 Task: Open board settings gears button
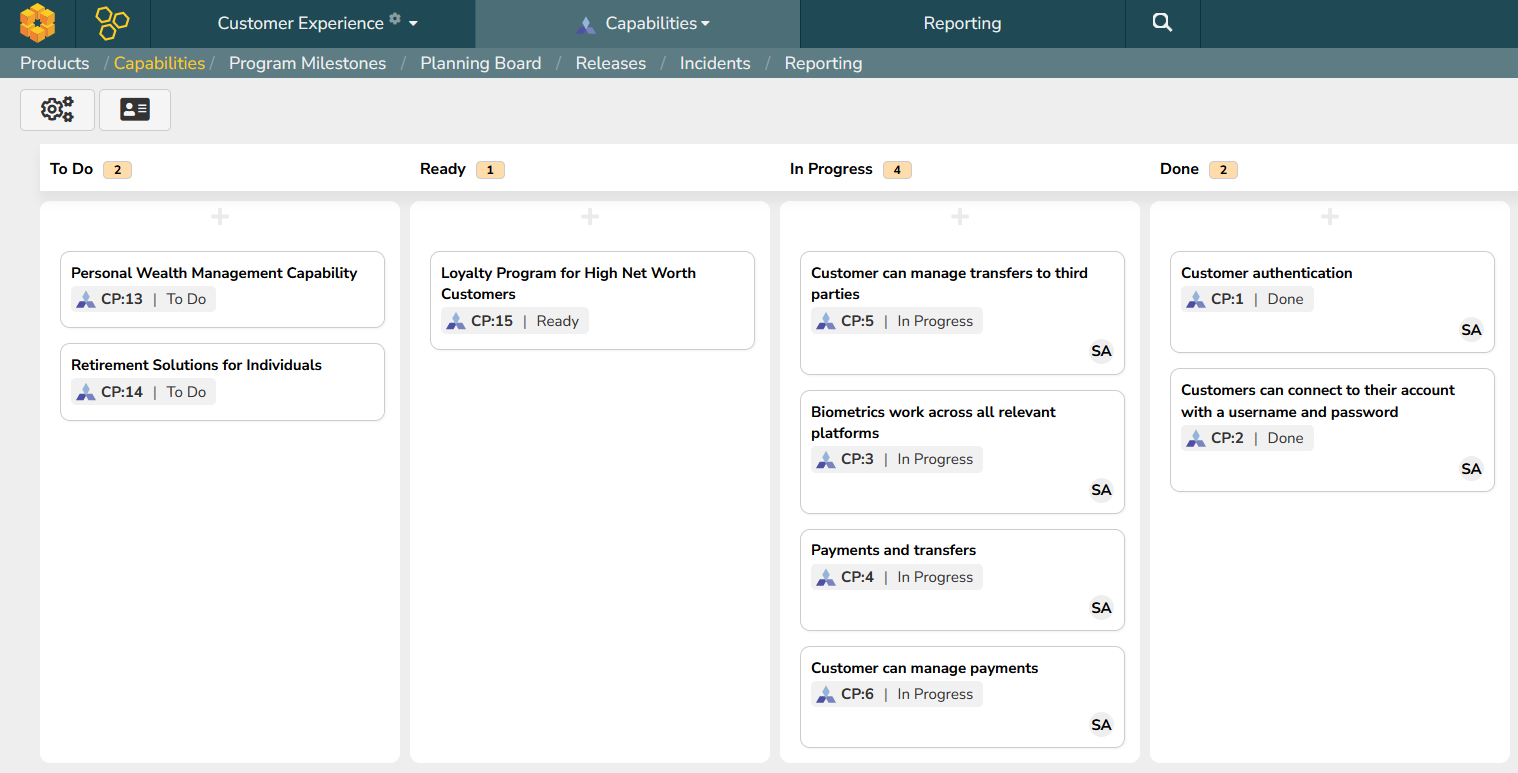coord(57,110)
